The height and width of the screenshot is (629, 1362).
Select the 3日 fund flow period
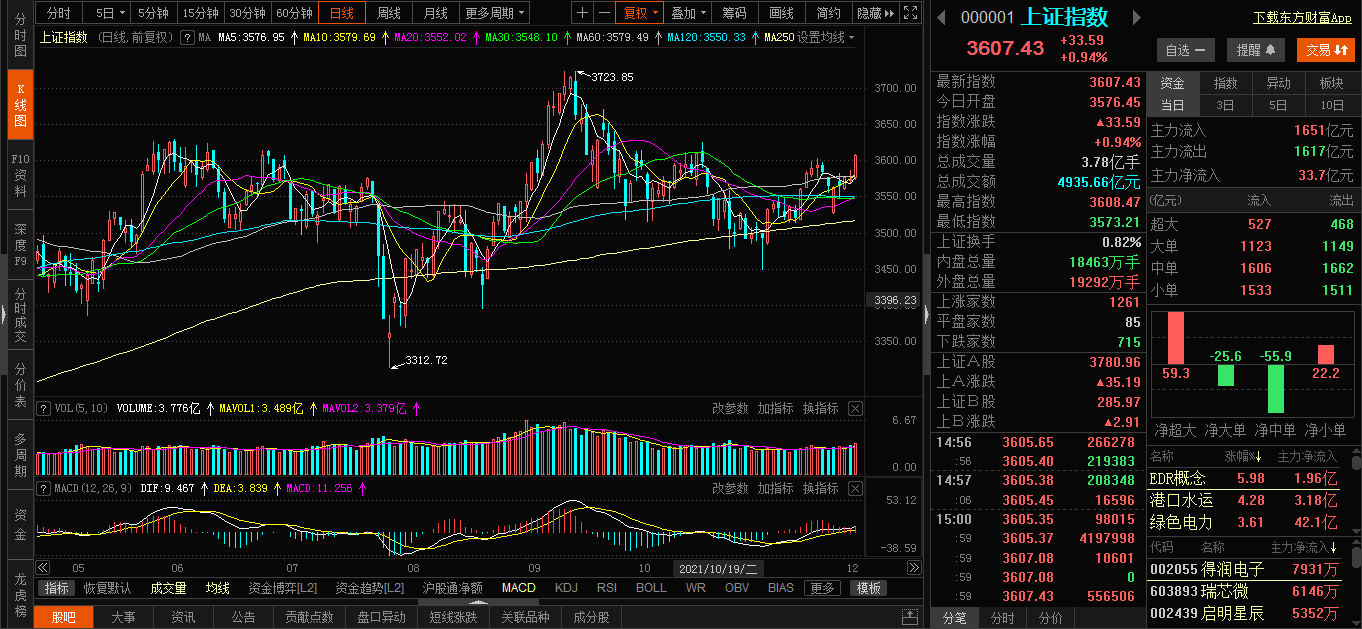coord(1225,105)
